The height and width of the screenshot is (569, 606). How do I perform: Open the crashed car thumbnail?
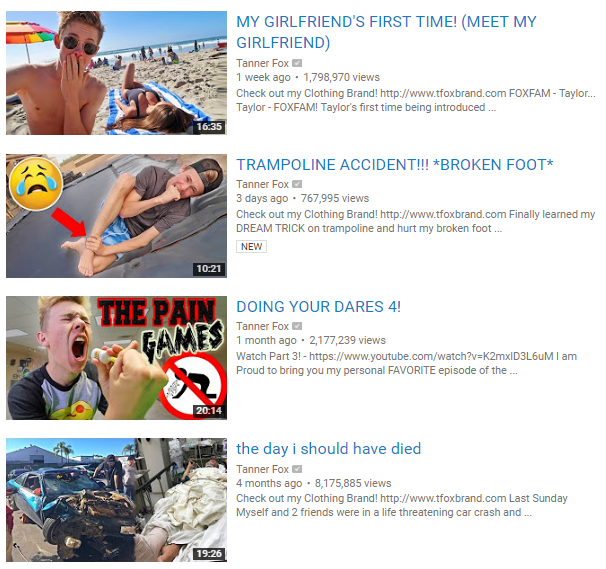coord(116,500)
